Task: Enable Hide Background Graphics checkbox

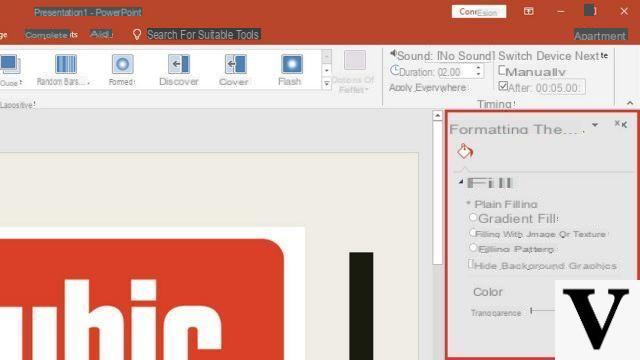Action: 471,264
